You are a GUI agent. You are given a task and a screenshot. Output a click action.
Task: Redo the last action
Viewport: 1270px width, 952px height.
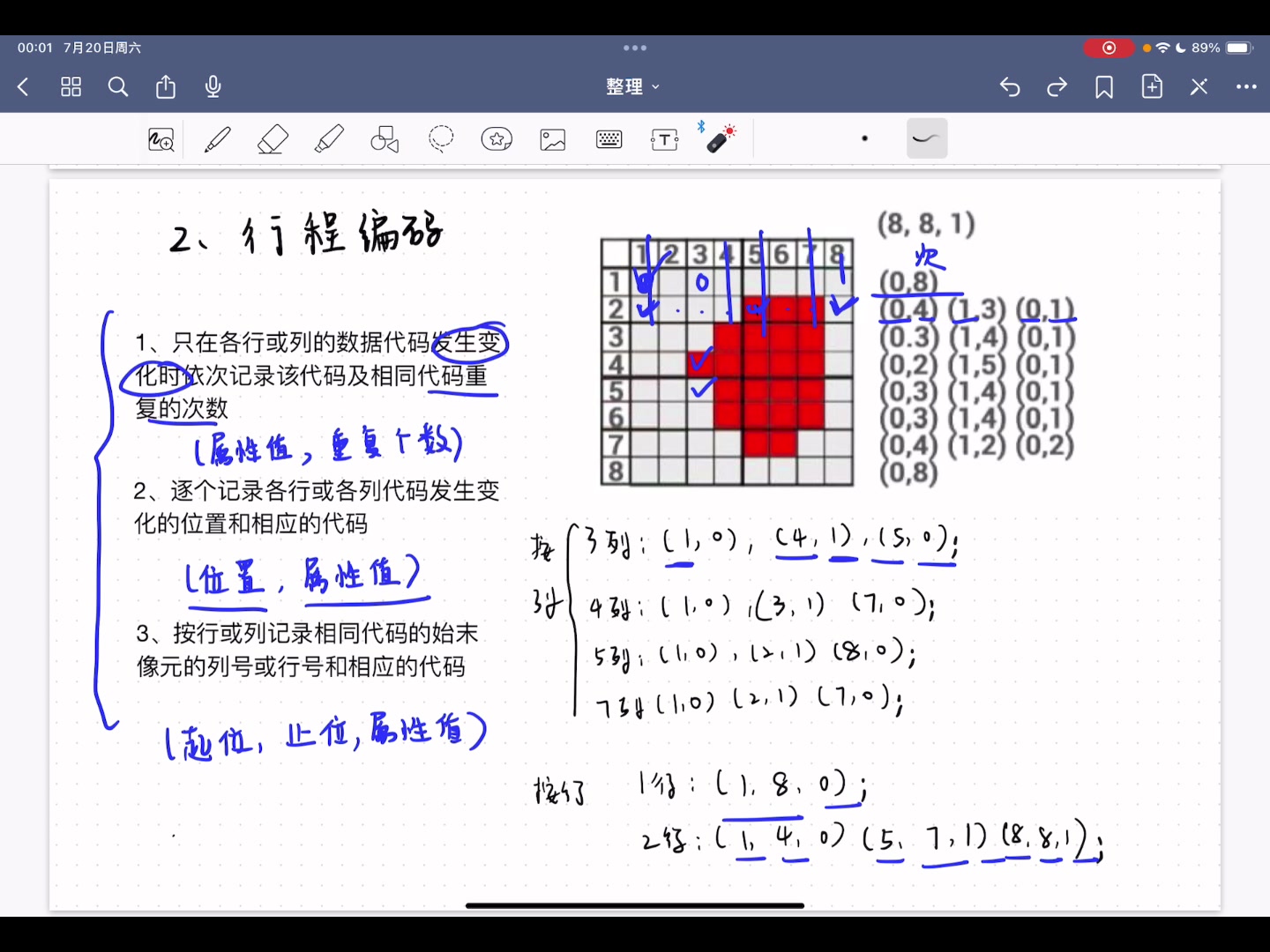click(1056, 86)
